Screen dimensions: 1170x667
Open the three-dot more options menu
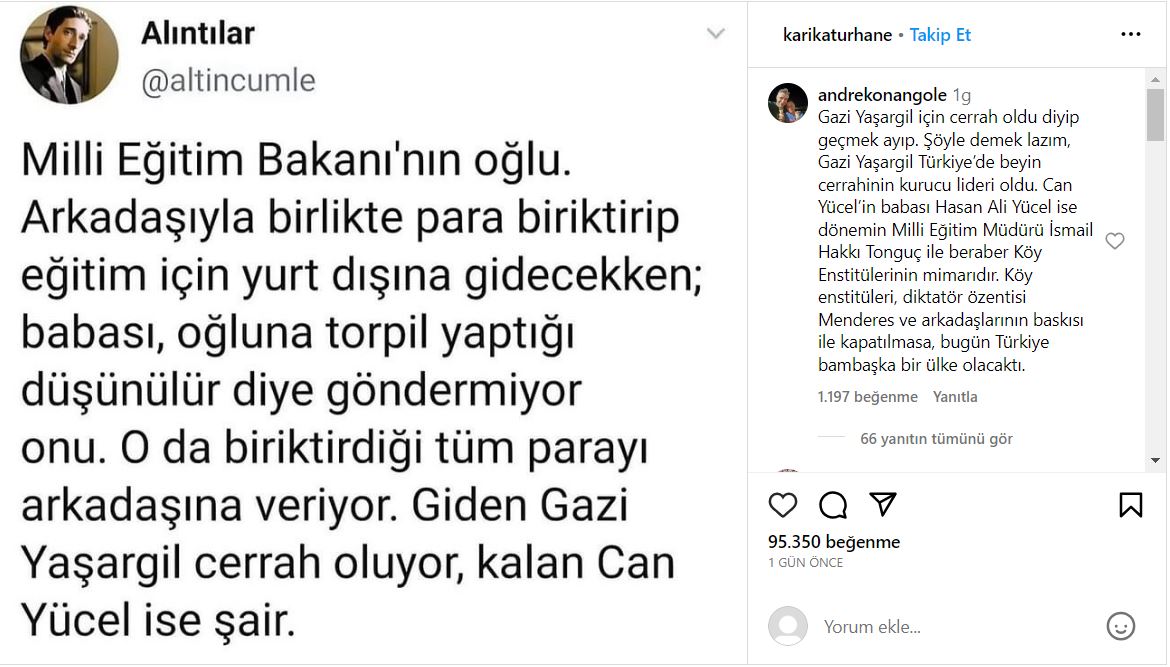[x=1130, y=35]
